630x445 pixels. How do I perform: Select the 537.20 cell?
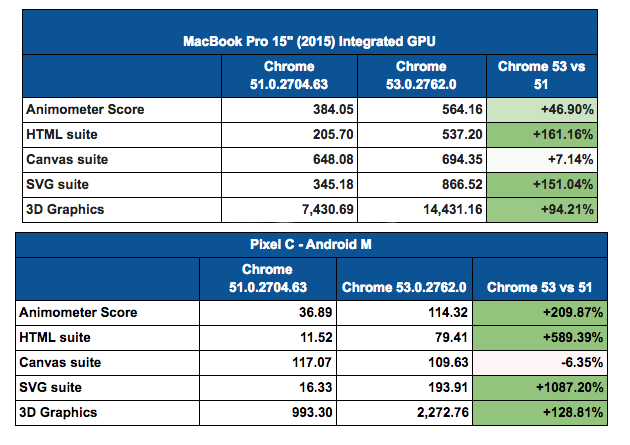pos(421,135)
